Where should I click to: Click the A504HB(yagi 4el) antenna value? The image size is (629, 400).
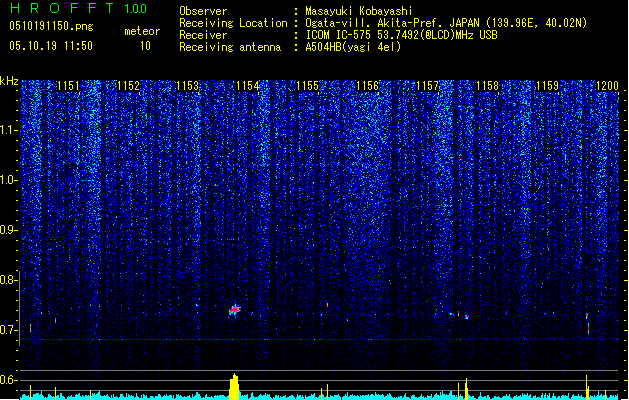(353, 47)
